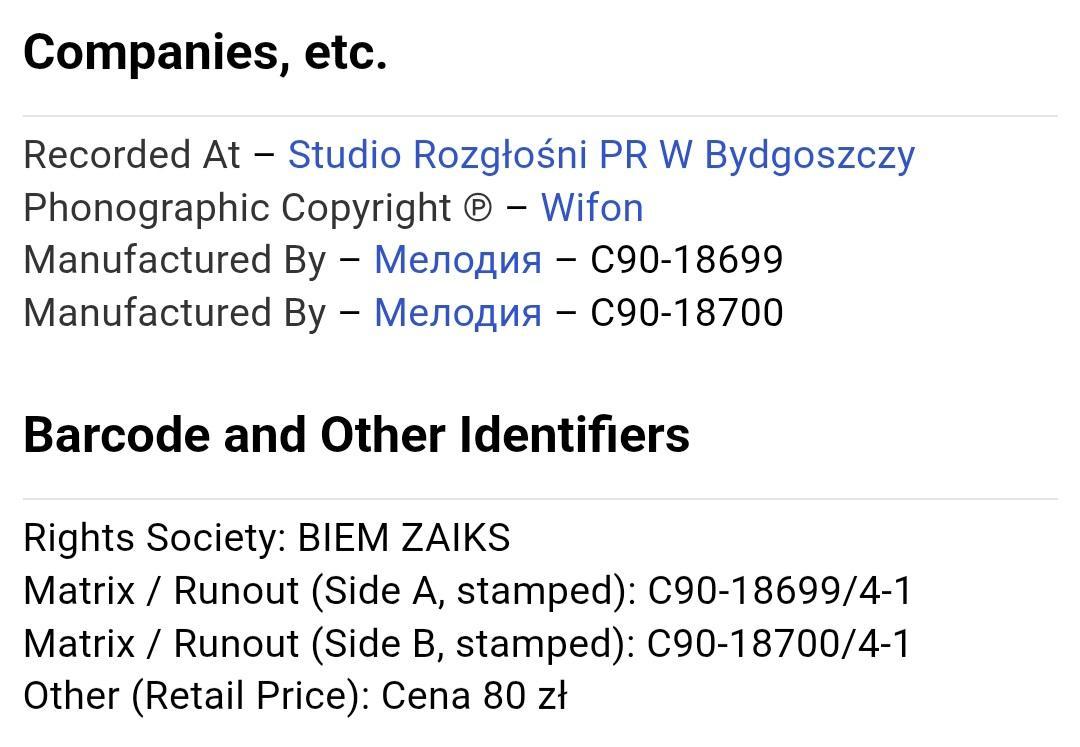The image size is (1080, 747).
Task: Click the "Phonographic Copyright" label text
Action: pos(237,208)
